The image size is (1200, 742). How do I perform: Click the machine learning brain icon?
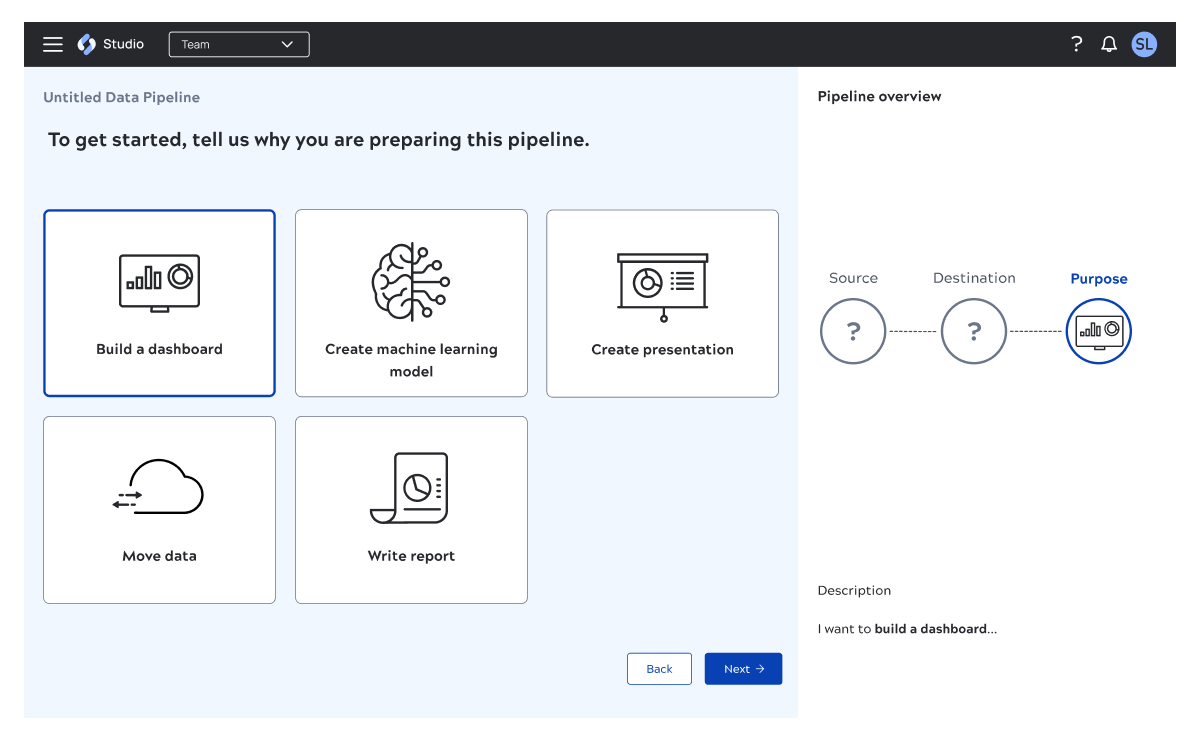[411, 281]
